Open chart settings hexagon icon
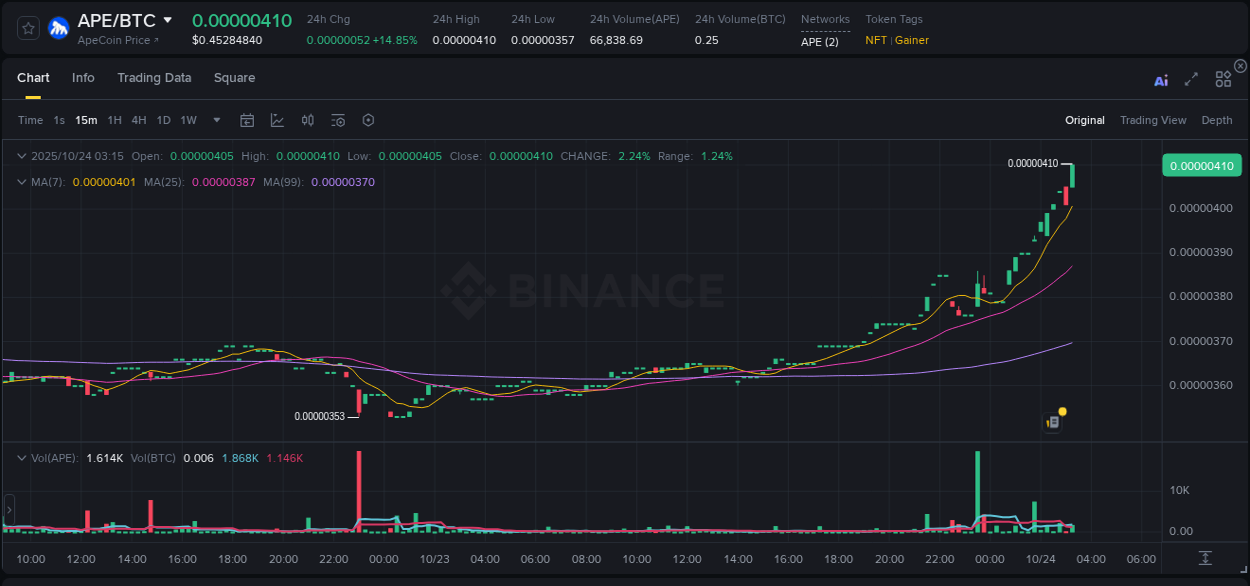This screenshot has height=586, width=1250. 368,120
